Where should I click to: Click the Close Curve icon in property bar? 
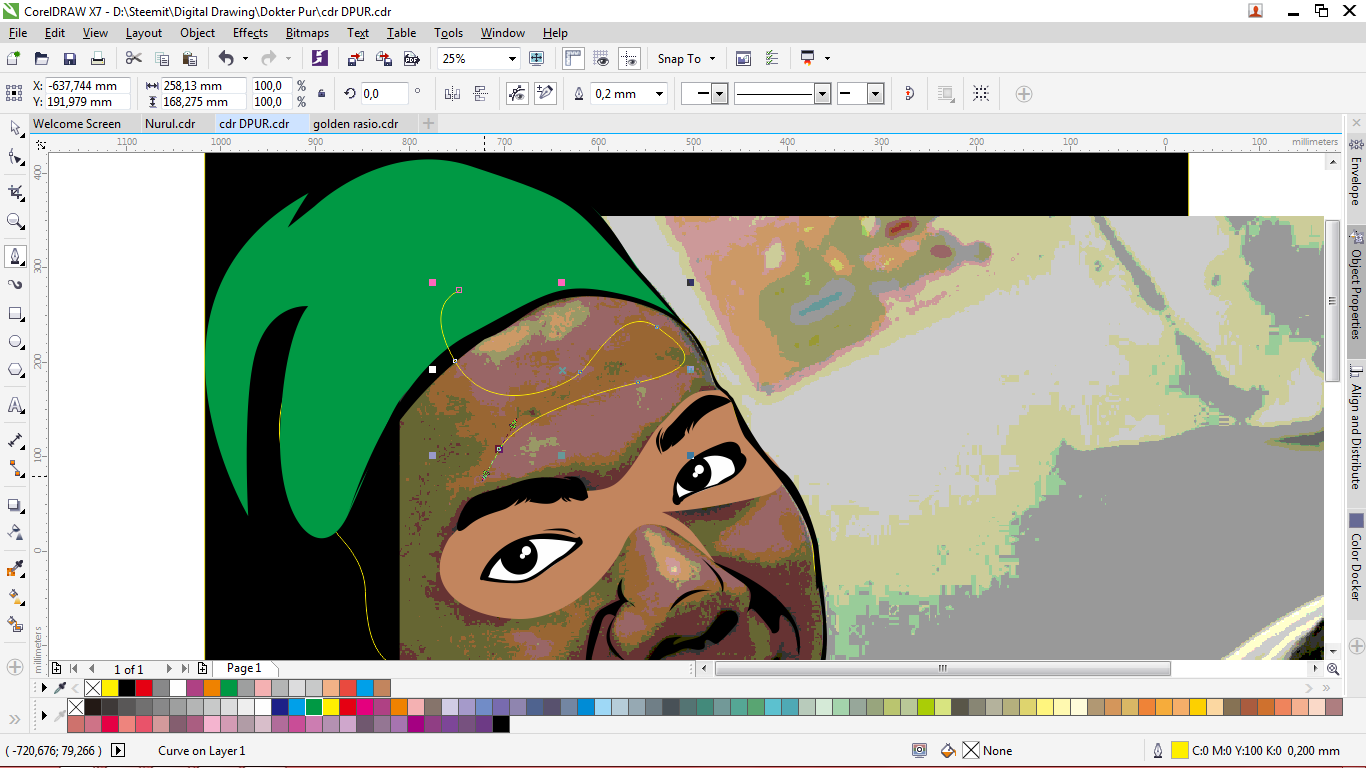(x=908, y=94)
